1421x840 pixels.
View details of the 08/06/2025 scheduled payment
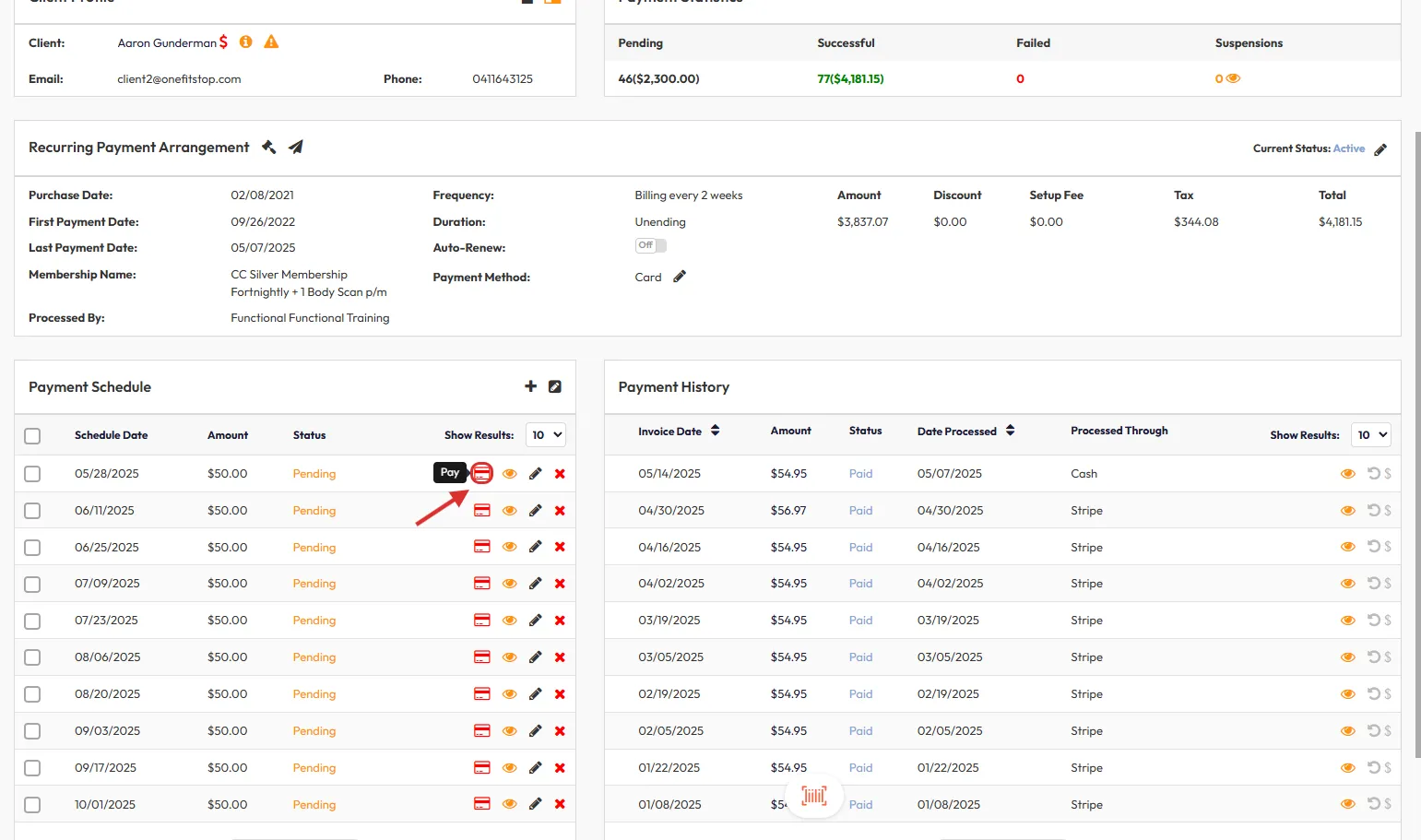coord(509,657)
